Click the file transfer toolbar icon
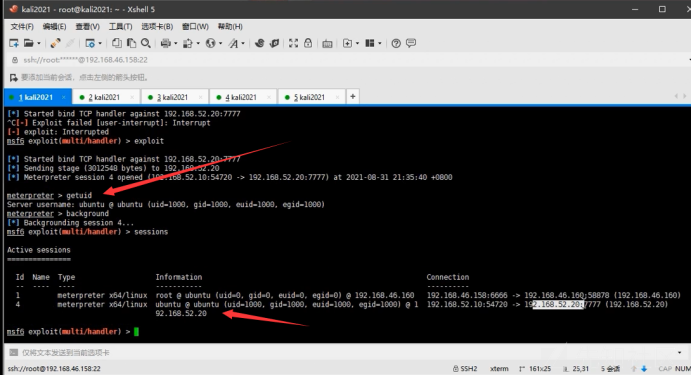Viewport: 692px width, 376px height. (x=188, y=43)
